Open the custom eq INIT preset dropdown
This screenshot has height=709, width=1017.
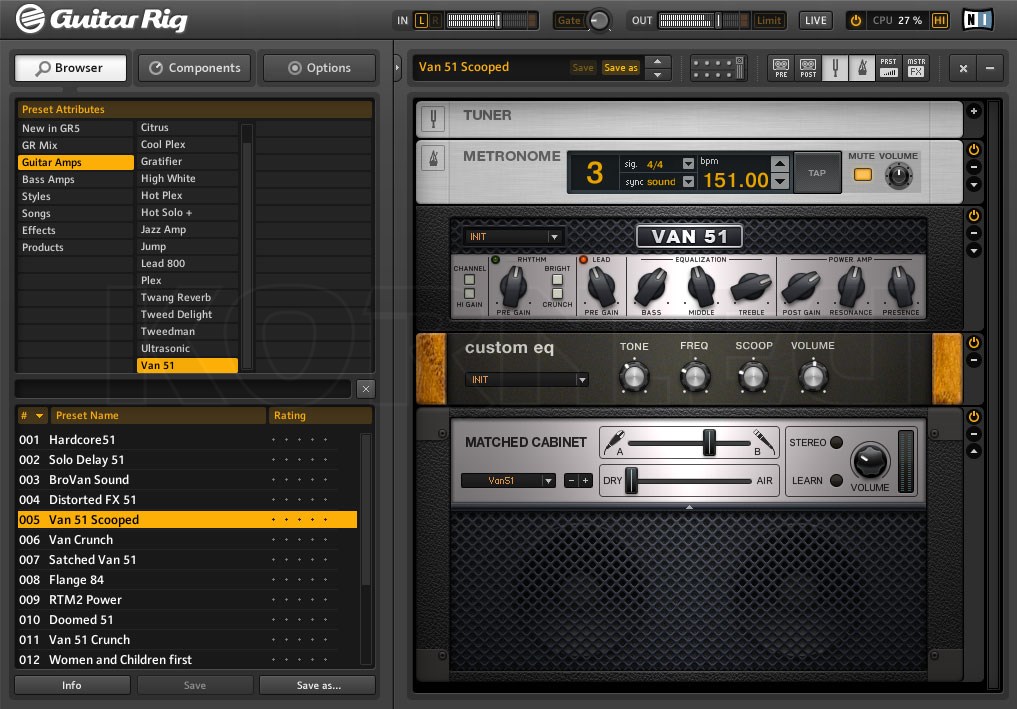point(526,379)
